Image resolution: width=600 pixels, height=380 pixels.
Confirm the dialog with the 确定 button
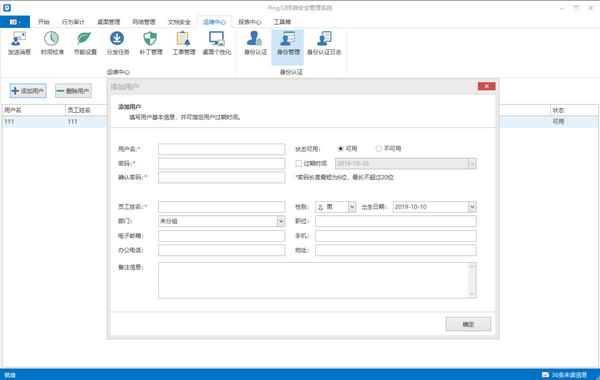468,324
